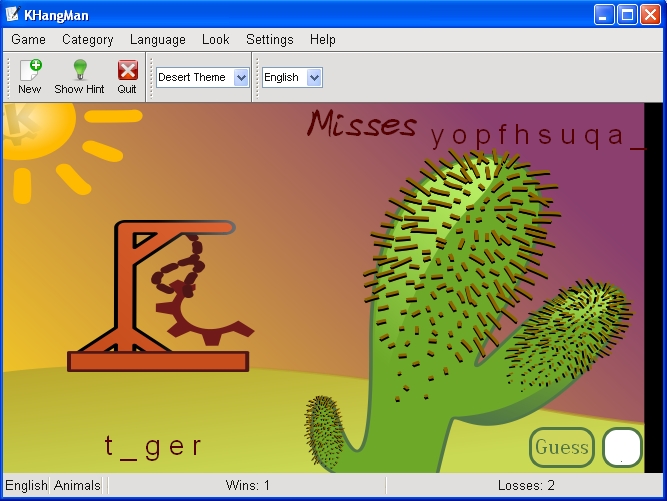Maximize the KHangMan window
This screenshot has height=501, width=667.
pyautogui.click(x=627, y=14)
